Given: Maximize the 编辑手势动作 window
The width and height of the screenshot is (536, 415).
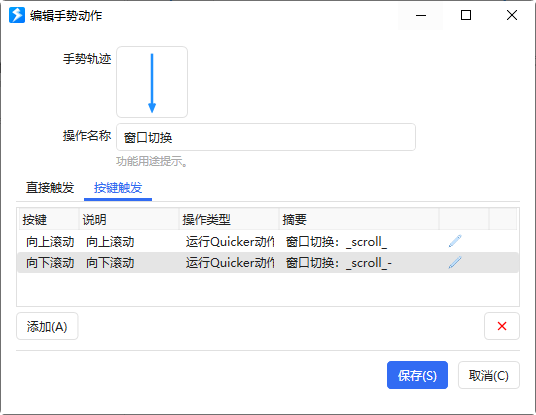Looking at the screenshot, I should [466, 15].
